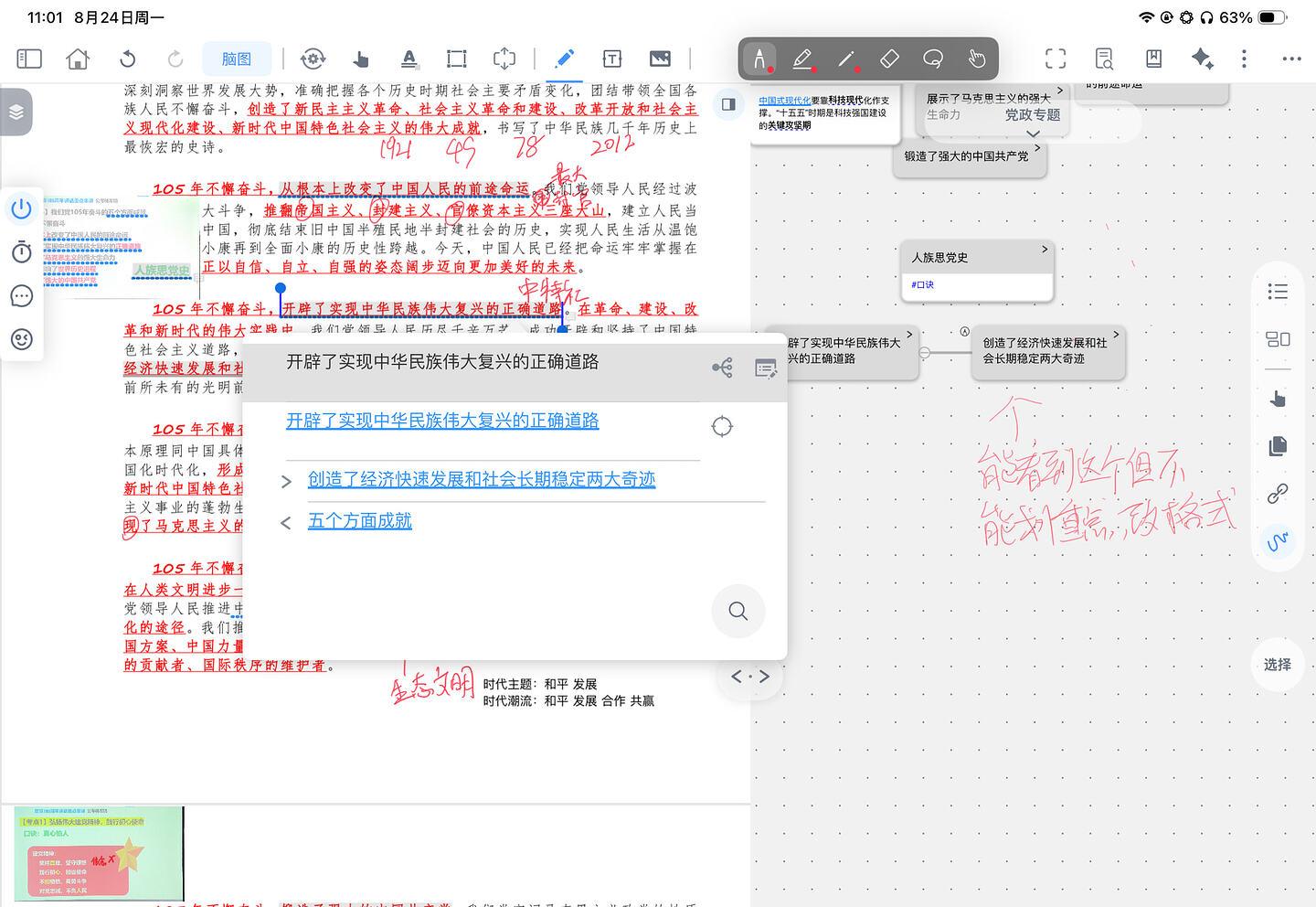This screenshot has height=907, width=1316.
Task: Toggle the 选择 selection mode button
Action: 1278,665
